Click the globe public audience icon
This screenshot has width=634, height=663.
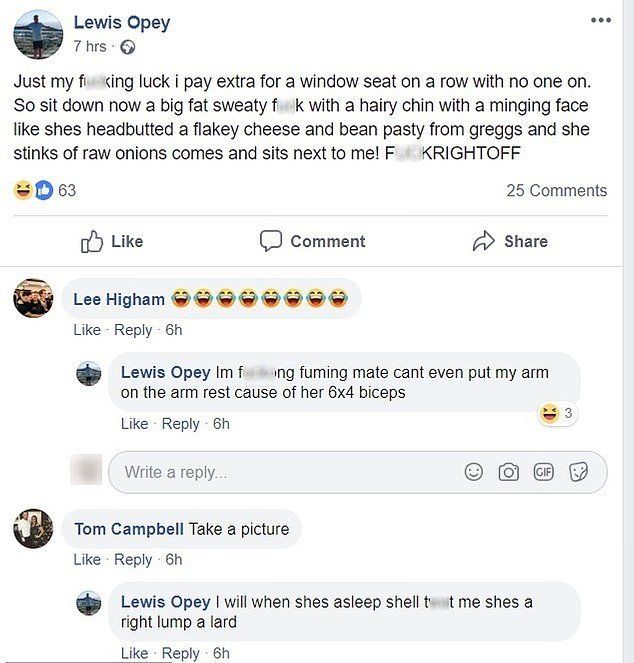pos(127,46)
